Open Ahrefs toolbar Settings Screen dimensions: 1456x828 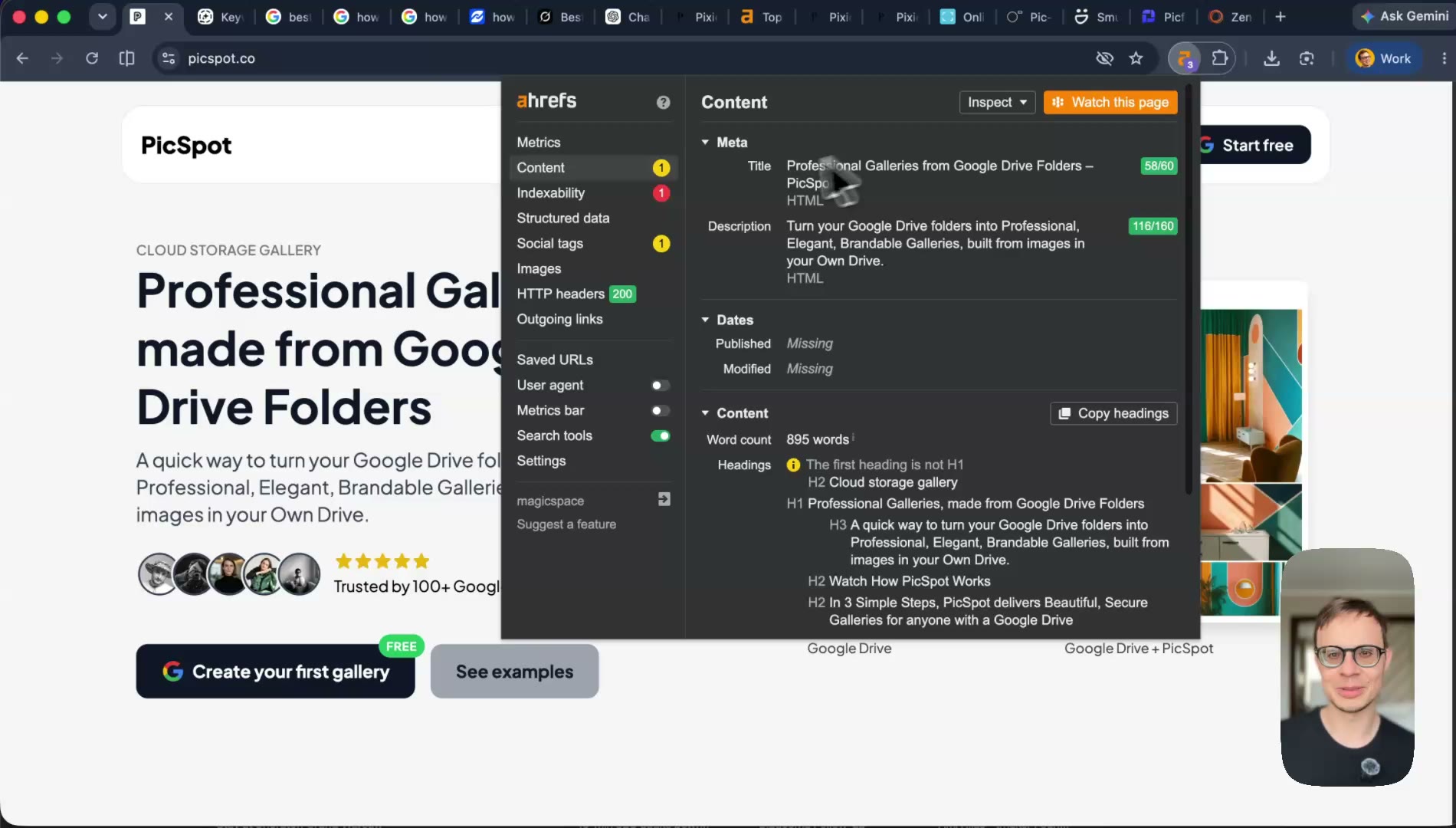[541, 462]
